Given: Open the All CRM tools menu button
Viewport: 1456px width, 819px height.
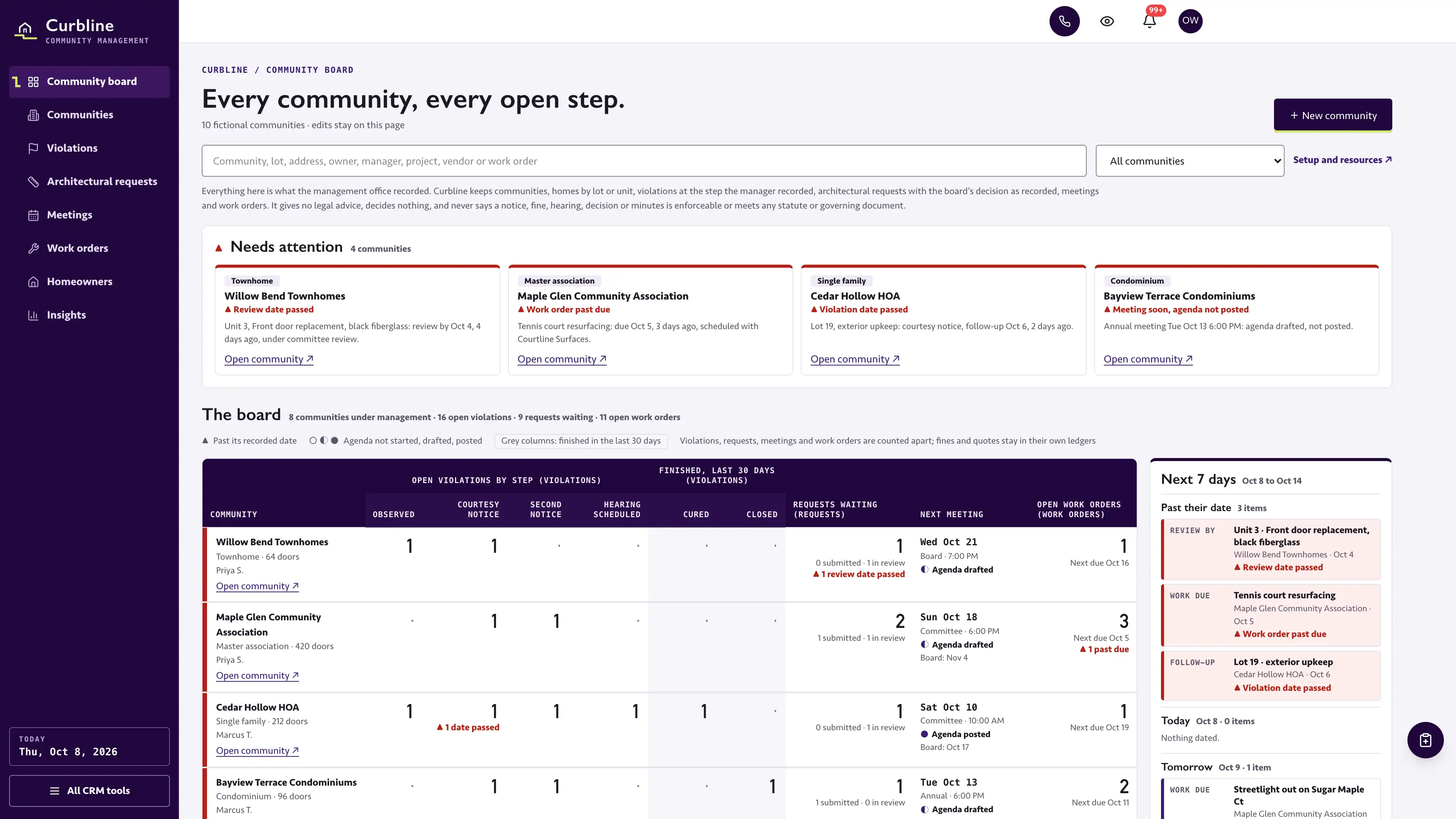Looking at the screenshot, I should pos(89,790).
